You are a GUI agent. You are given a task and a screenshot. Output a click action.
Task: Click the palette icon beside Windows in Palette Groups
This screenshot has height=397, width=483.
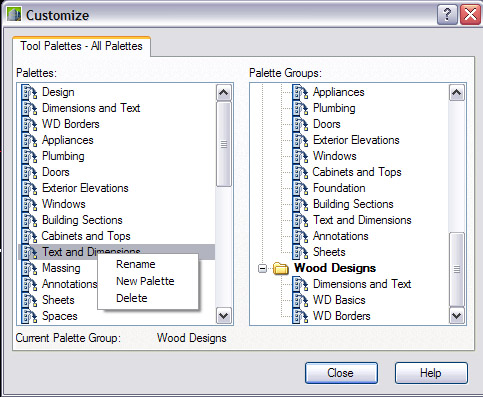click(300, 156)
